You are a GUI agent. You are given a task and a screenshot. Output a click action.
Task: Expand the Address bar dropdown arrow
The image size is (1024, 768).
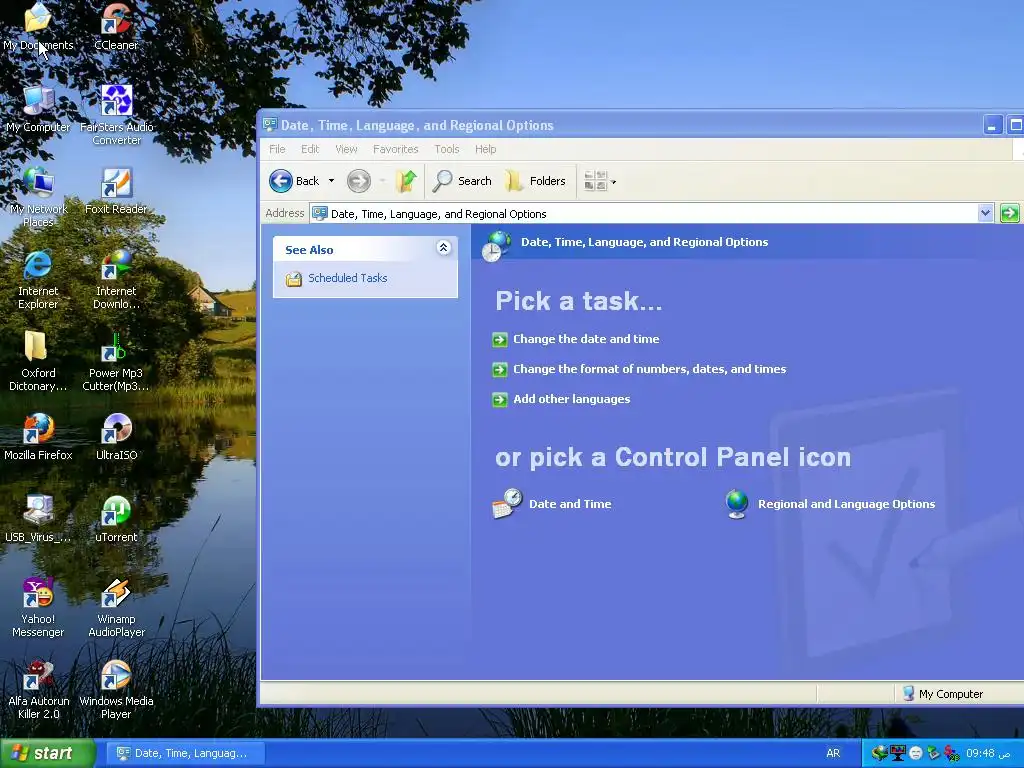[985, 213]
